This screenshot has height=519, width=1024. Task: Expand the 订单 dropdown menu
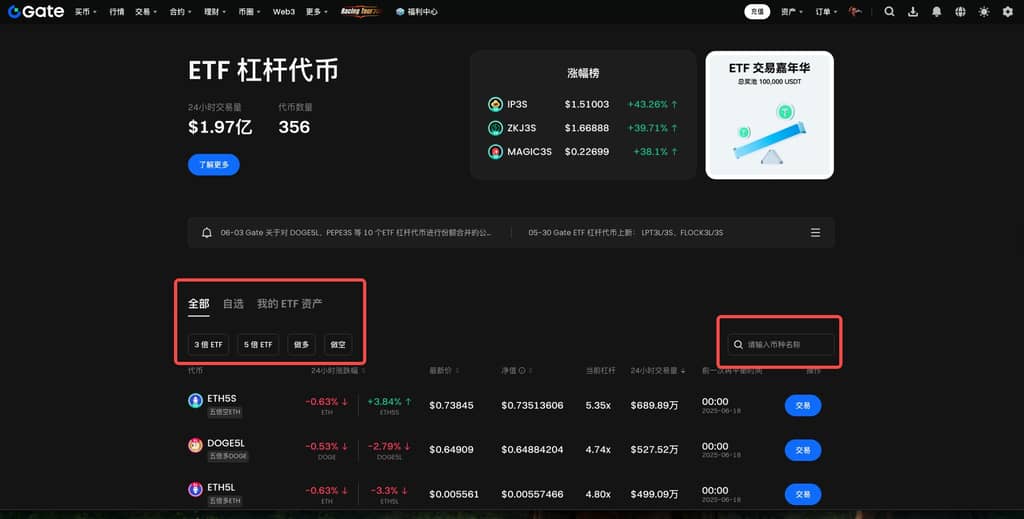[826, 12]
